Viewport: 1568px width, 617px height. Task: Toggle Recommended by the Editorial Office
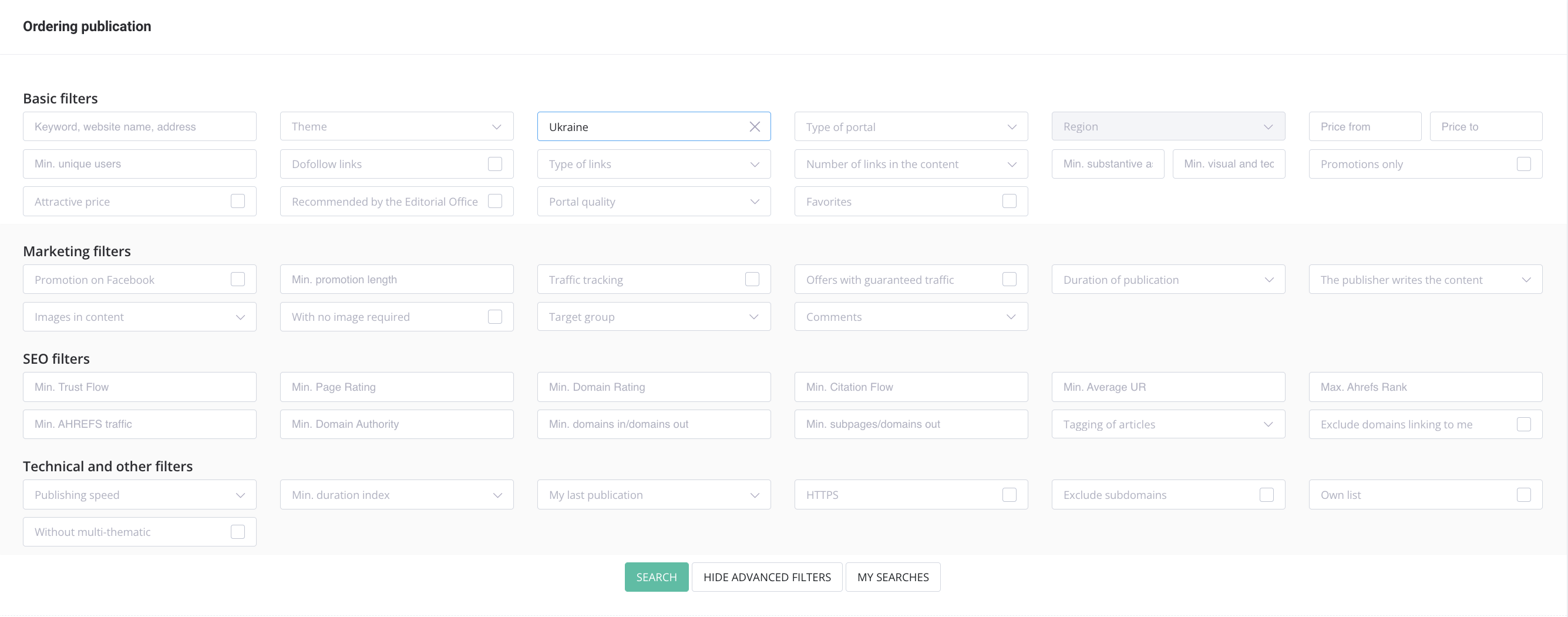pyautogui.click(x=495, y=201)
